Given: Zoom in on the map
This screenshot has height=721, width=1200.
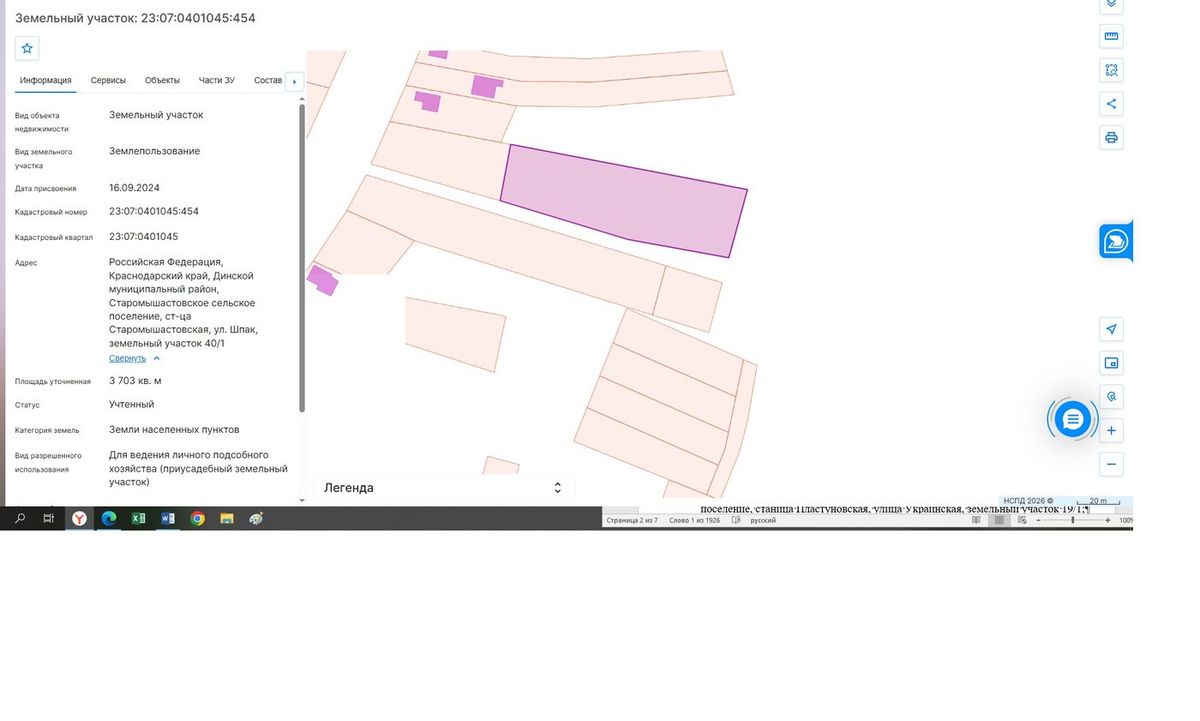Looking at the screenshot, I should 1111,430.
